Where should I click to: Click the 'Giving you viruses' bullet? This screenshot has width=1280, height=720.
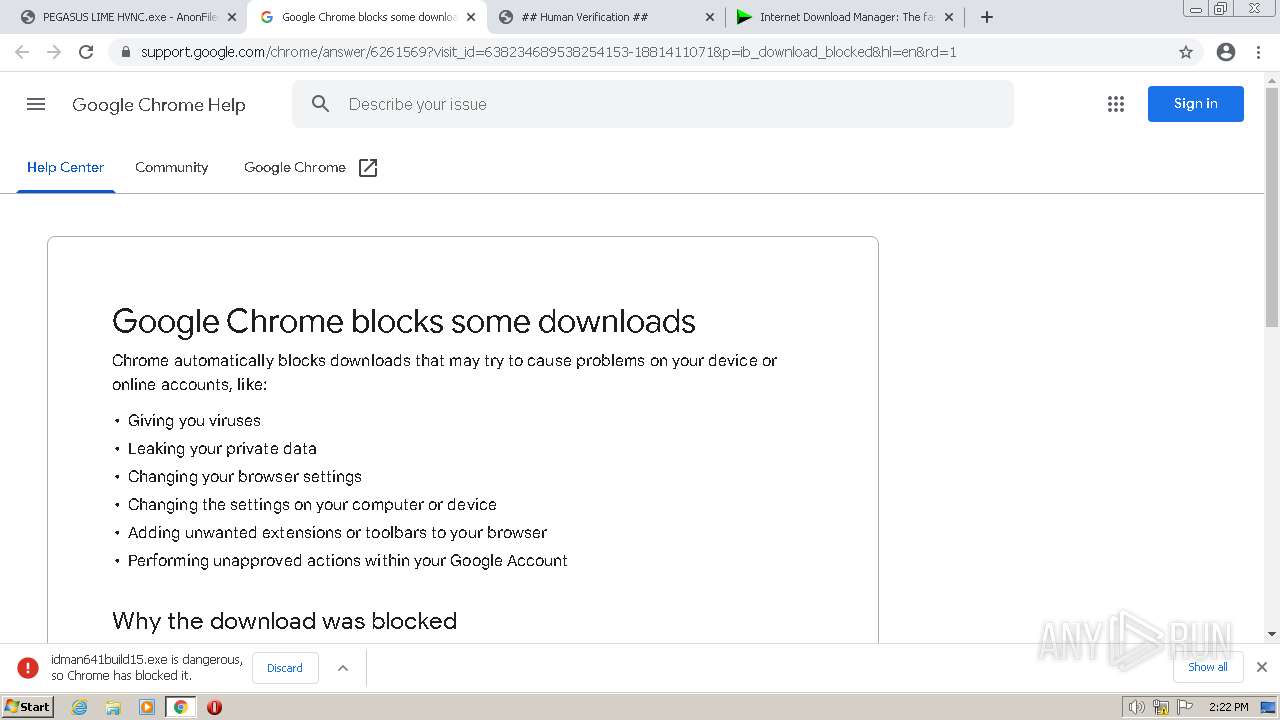click(194, 421)
